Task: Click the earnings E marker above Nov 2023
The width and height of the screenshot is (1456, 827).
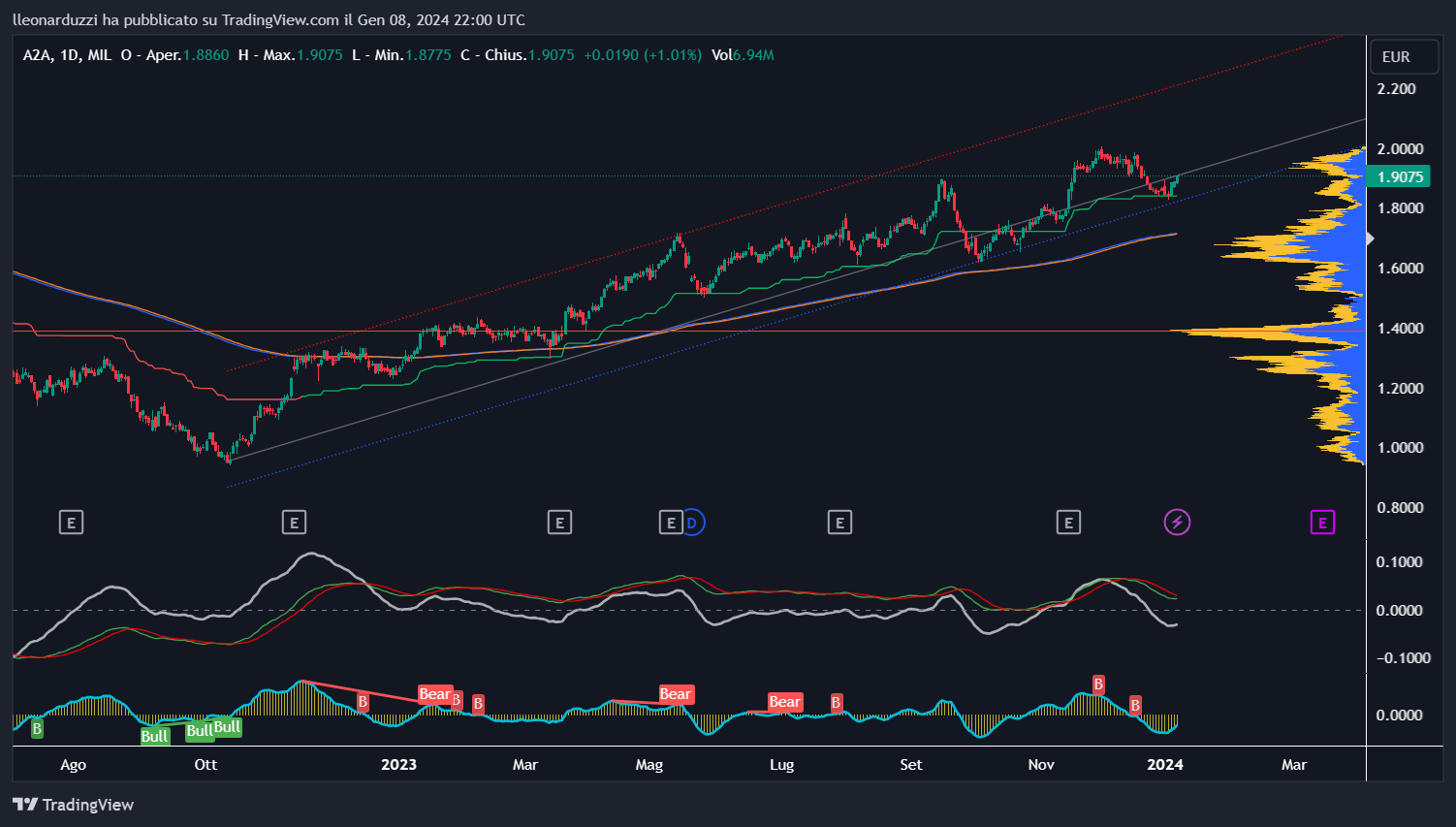Action: [1068, 524]
